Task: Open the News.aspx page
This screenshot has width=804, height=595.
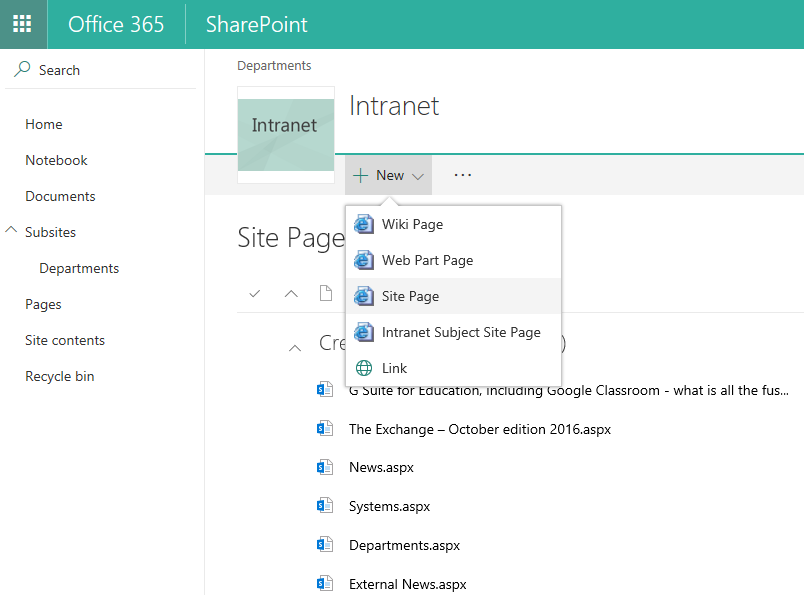Action: [381, 467]
